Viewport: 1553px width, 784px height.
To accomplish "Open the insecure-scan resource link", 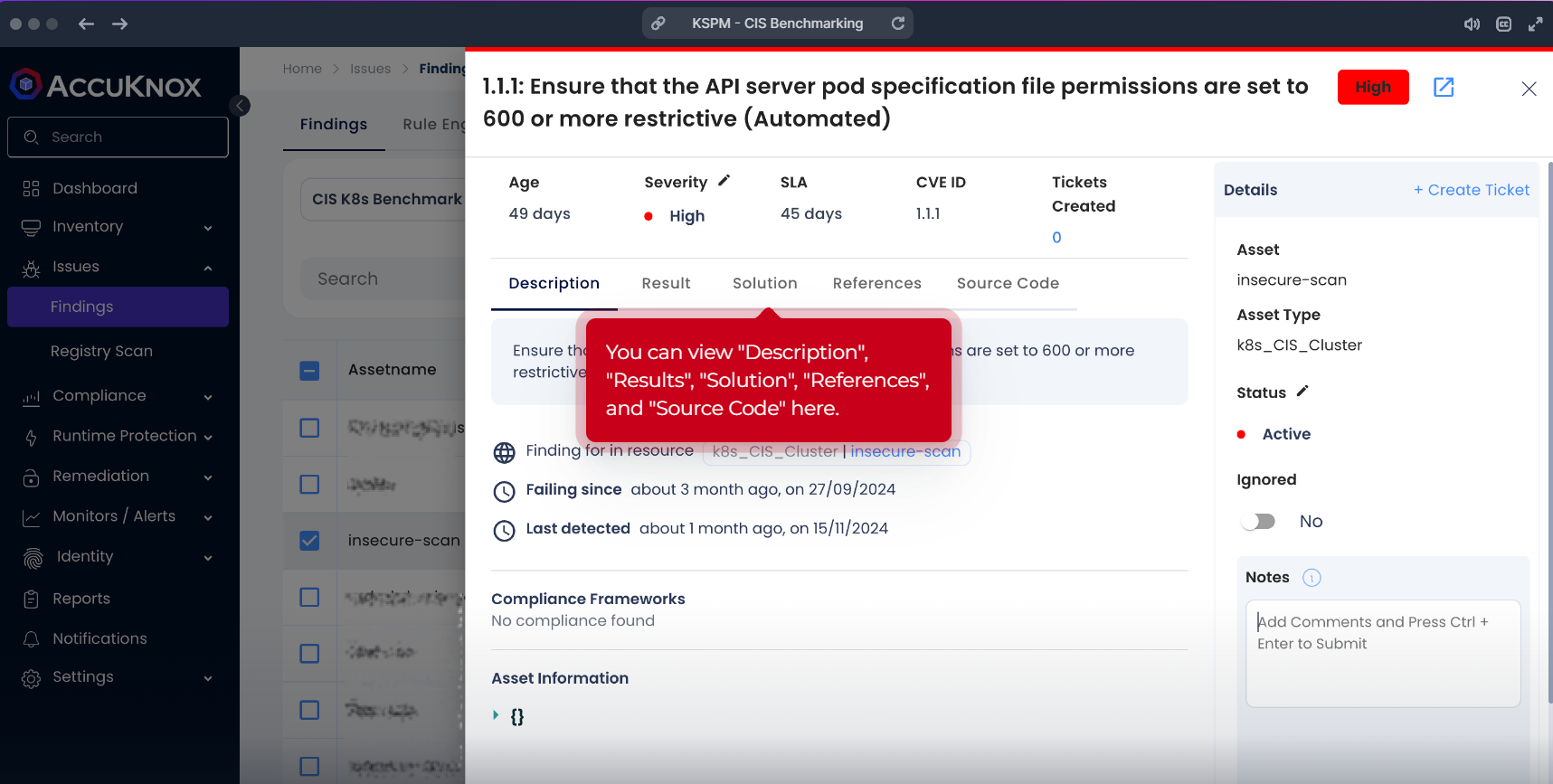I will [x=905, y=451].
